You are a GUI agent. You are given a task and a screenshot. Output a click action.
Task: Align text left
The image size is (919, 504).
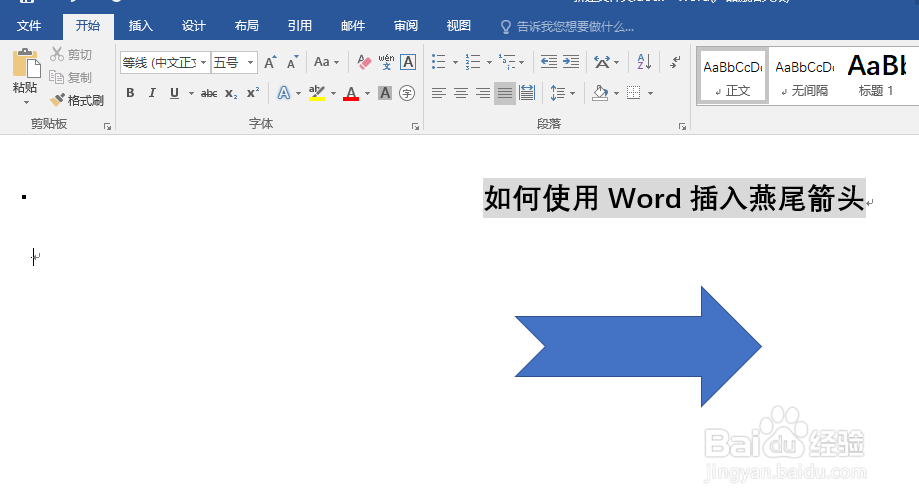coord(439,93)
